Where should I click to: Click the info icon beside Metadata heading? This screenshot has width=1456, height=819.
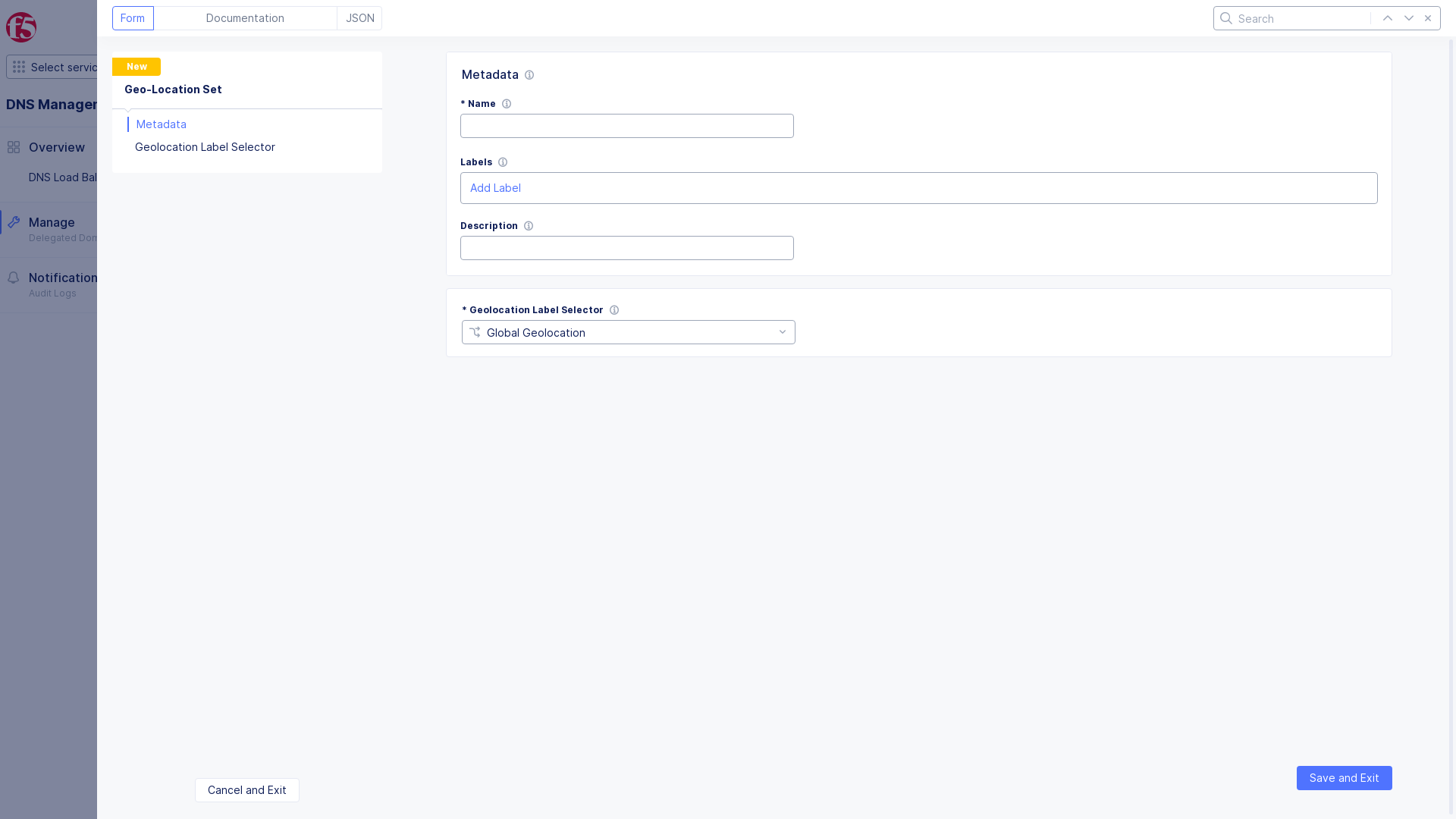click(529, 75)
